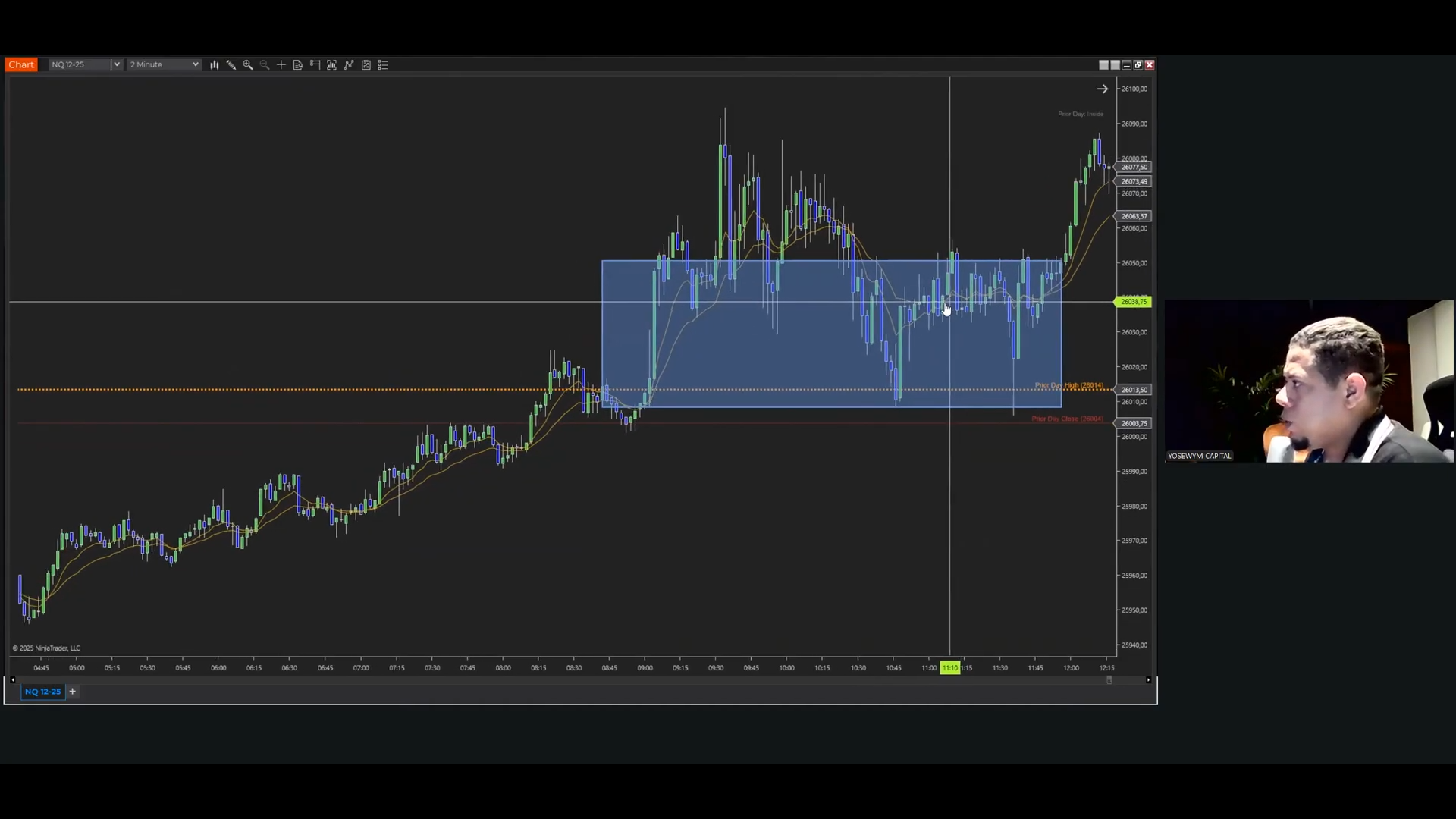This screenshot has width=1456, height=819.
Task: Open the 2 Minute interval dropdown
Action: click(x=165, y=65)
